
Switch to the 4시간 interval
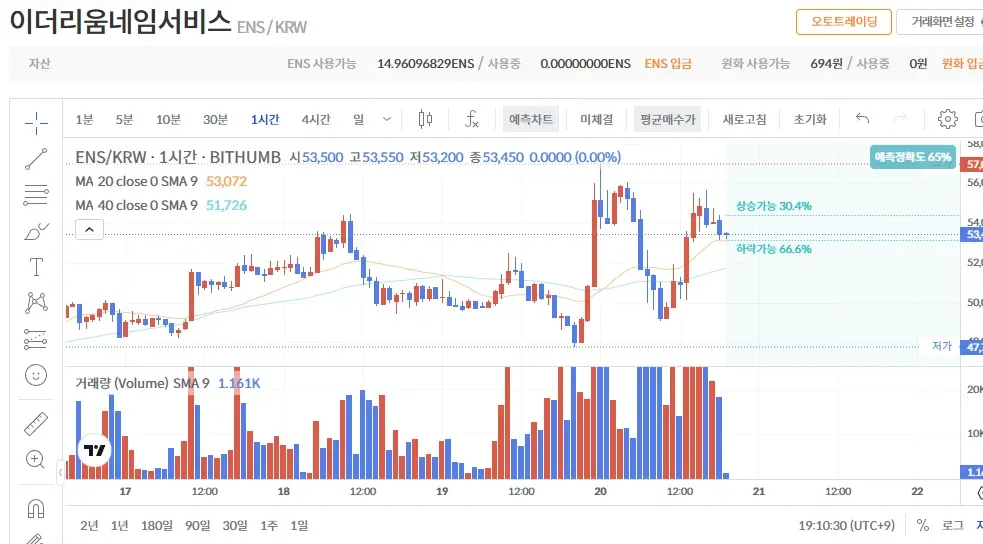(316, 120)
